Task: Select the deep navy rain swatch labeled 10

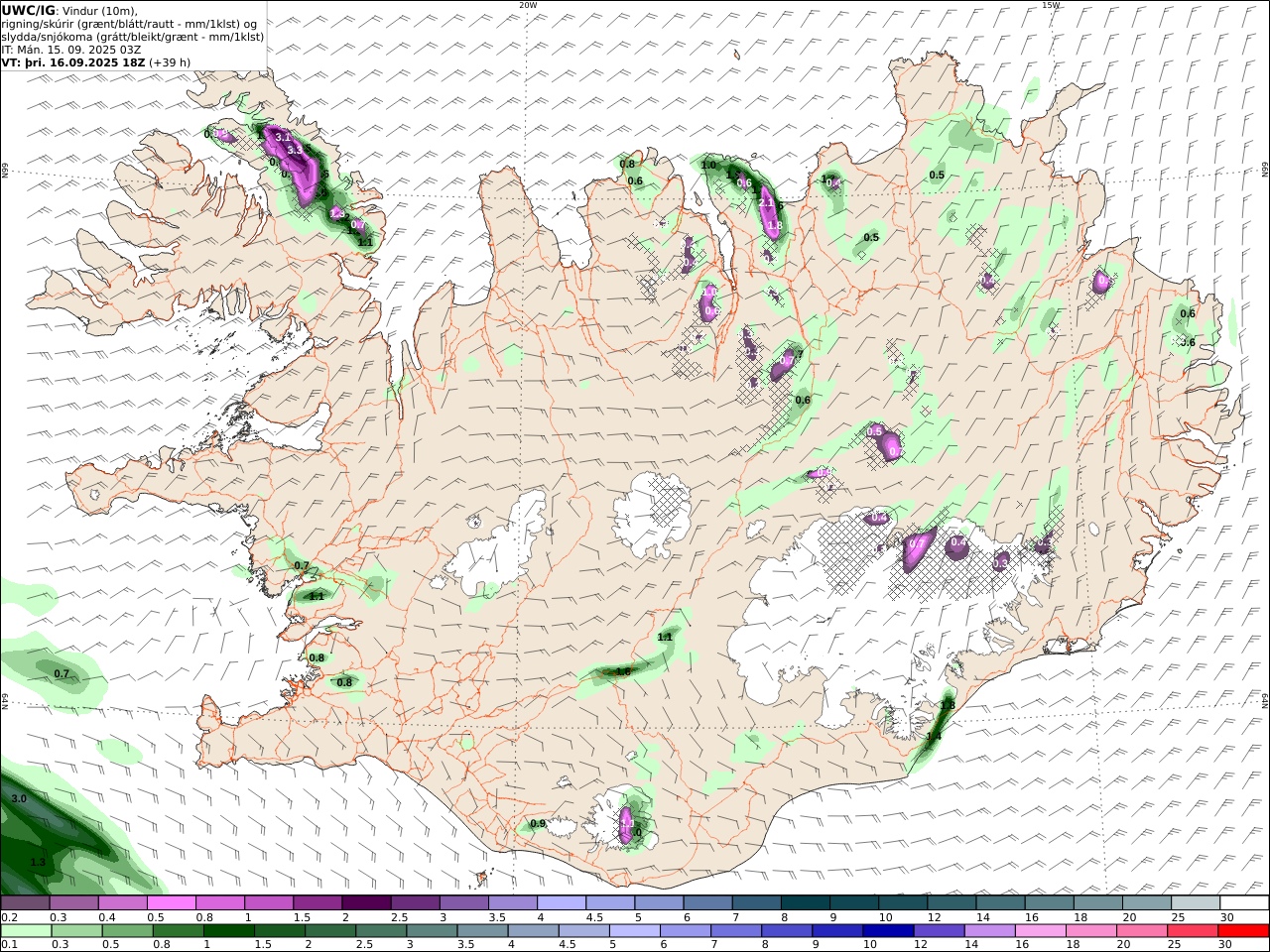Action: 888,931
